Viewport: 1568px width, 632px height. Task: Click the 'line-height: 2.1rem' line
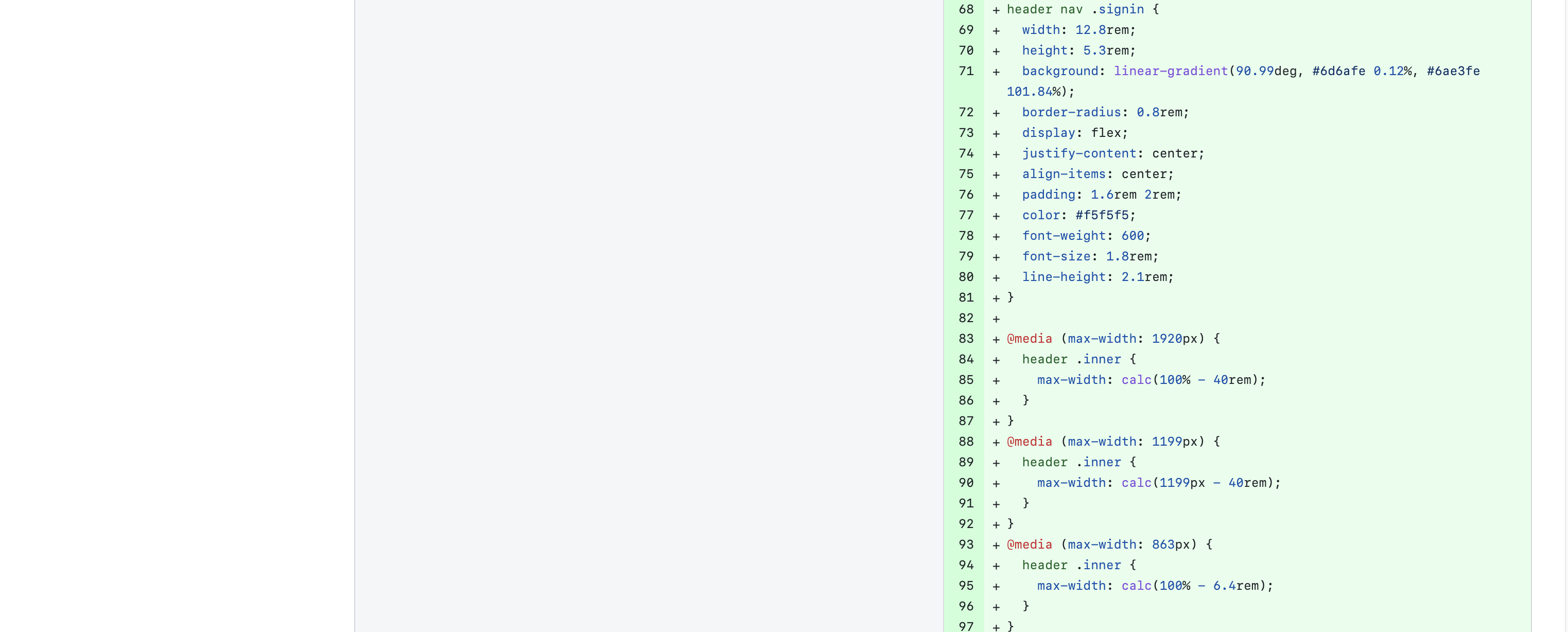(x=1097, y=277)
